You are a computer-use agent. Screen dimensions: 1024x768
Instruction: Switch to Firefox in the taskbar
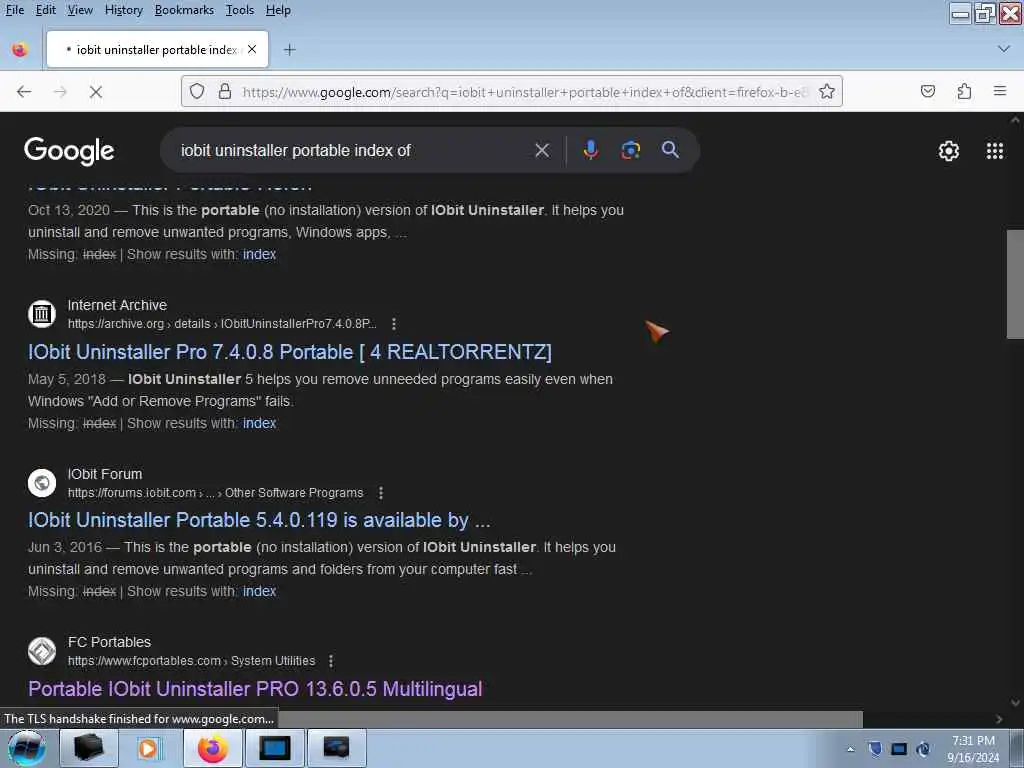coord(213,748)
